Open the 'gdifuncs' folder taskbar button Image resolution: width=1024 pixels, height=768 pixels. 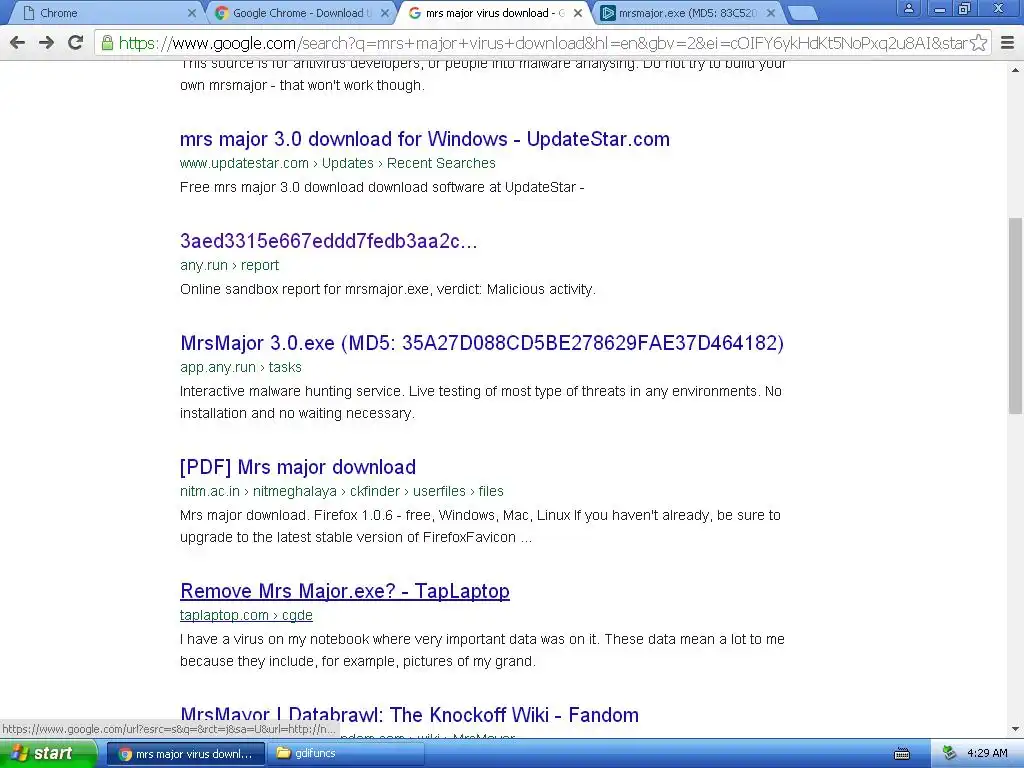tap(346, 754)
